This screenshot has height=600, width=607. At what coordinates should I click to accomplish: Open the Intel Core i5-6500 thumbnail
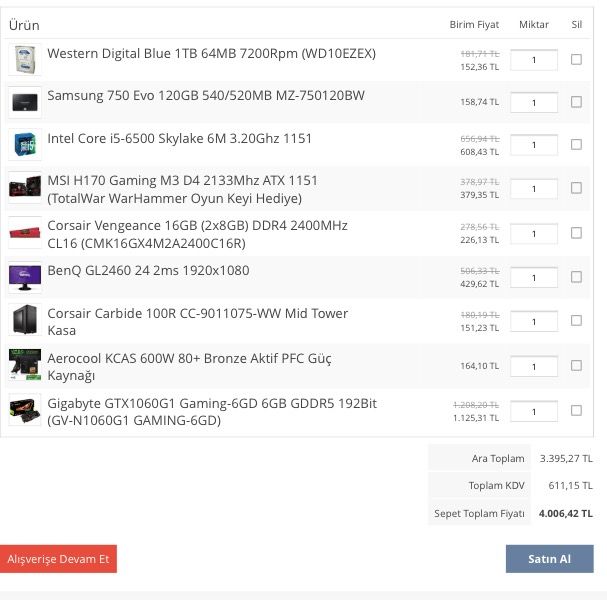click(25, 145)
